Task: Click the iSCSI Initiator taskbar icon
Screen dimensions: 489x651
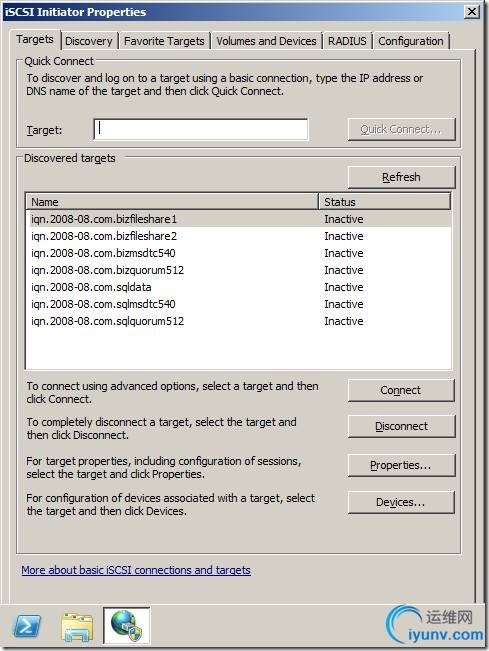Action: coord(127,625)
